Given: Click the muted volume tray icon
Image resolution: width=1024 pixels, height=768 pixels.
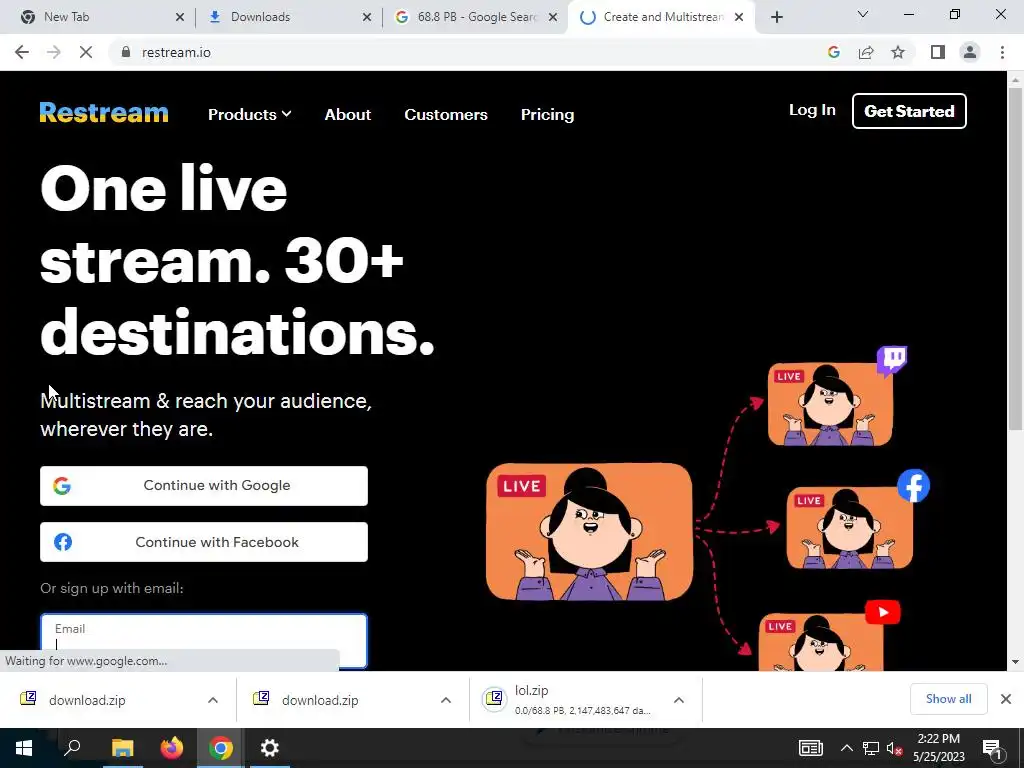Looking at the screenshot, I should tap(894, 748).
